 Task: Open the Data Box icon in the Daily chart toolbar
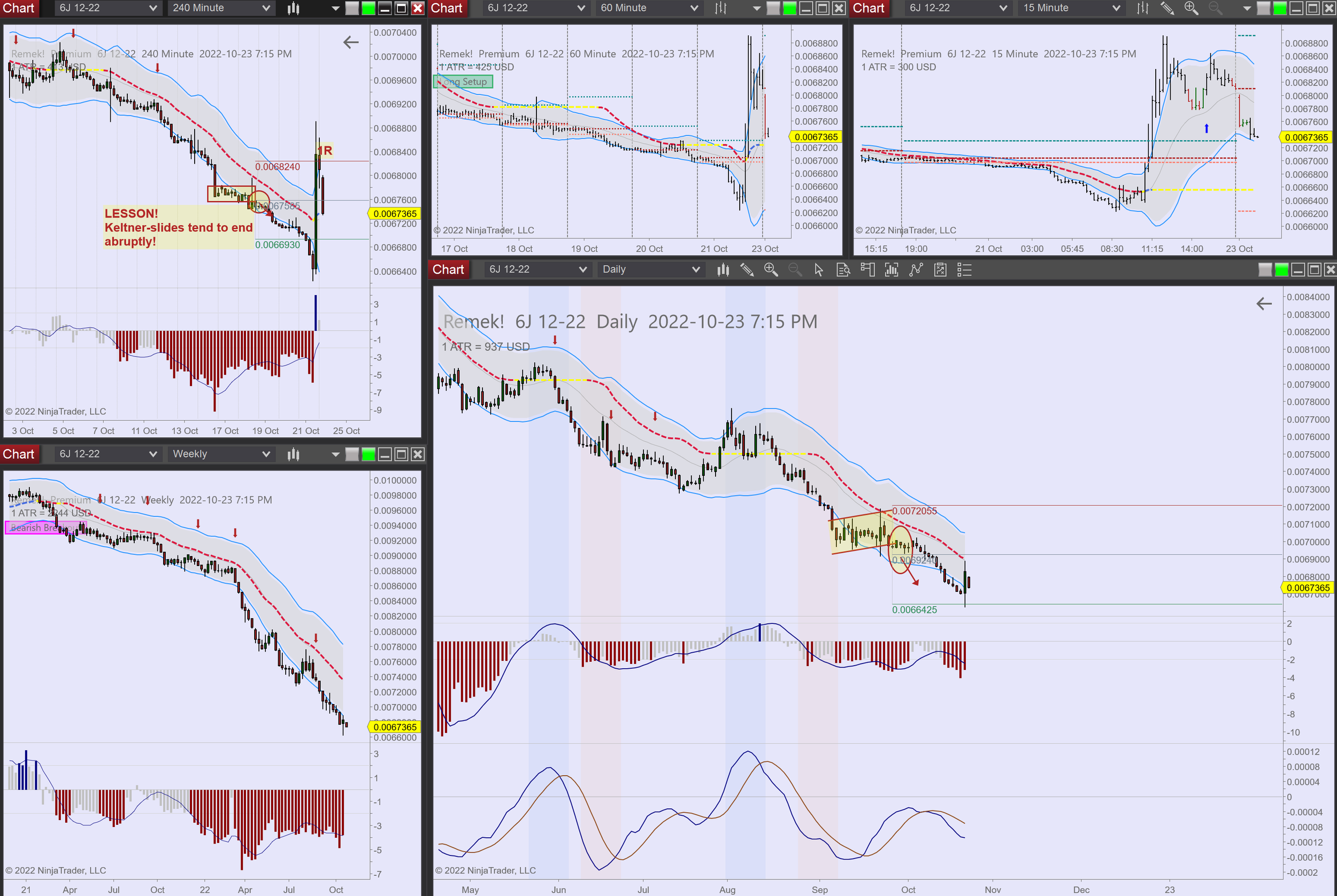(843, 270)
